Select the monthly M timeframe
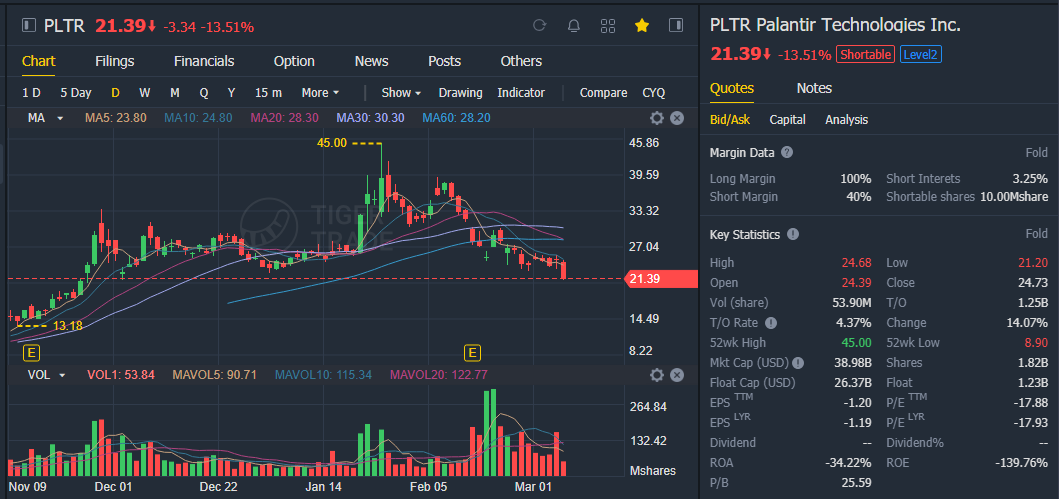1059x499 pixels. click(174, 93)
